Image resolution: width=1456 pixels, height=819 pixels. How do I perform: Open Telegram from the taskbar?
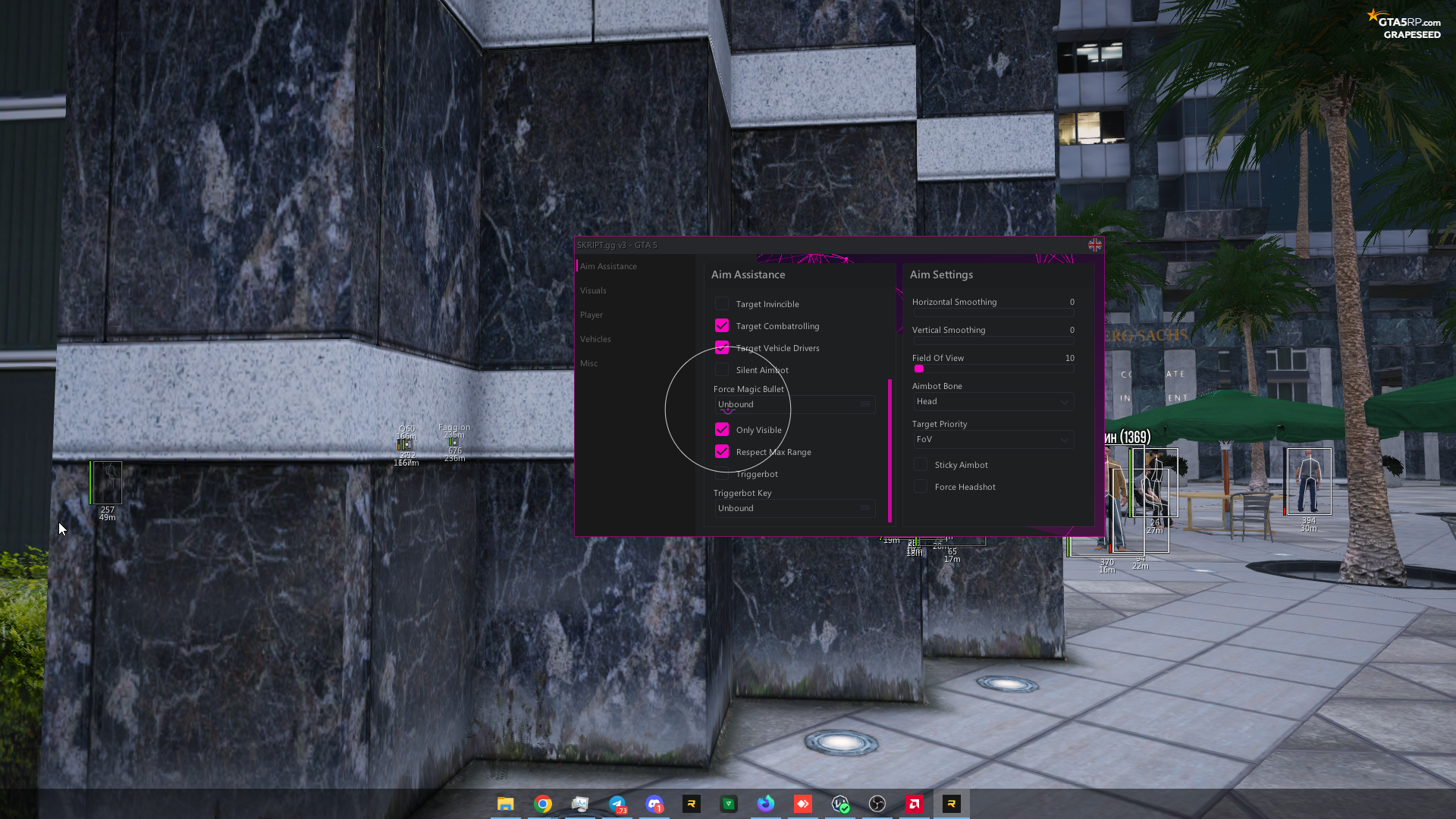617,804
